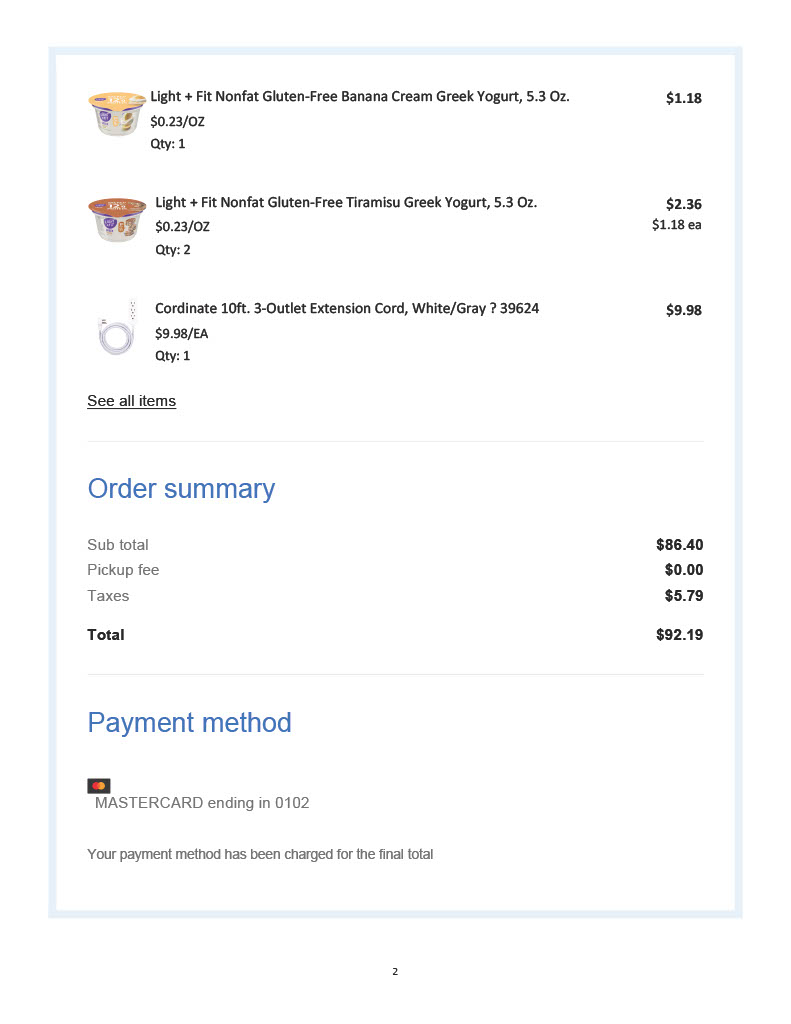The height and width of the screenshot is (1024, 791).
Task: Select the Banana Cream Greek Yogurt title
Action: click(360, 97)
